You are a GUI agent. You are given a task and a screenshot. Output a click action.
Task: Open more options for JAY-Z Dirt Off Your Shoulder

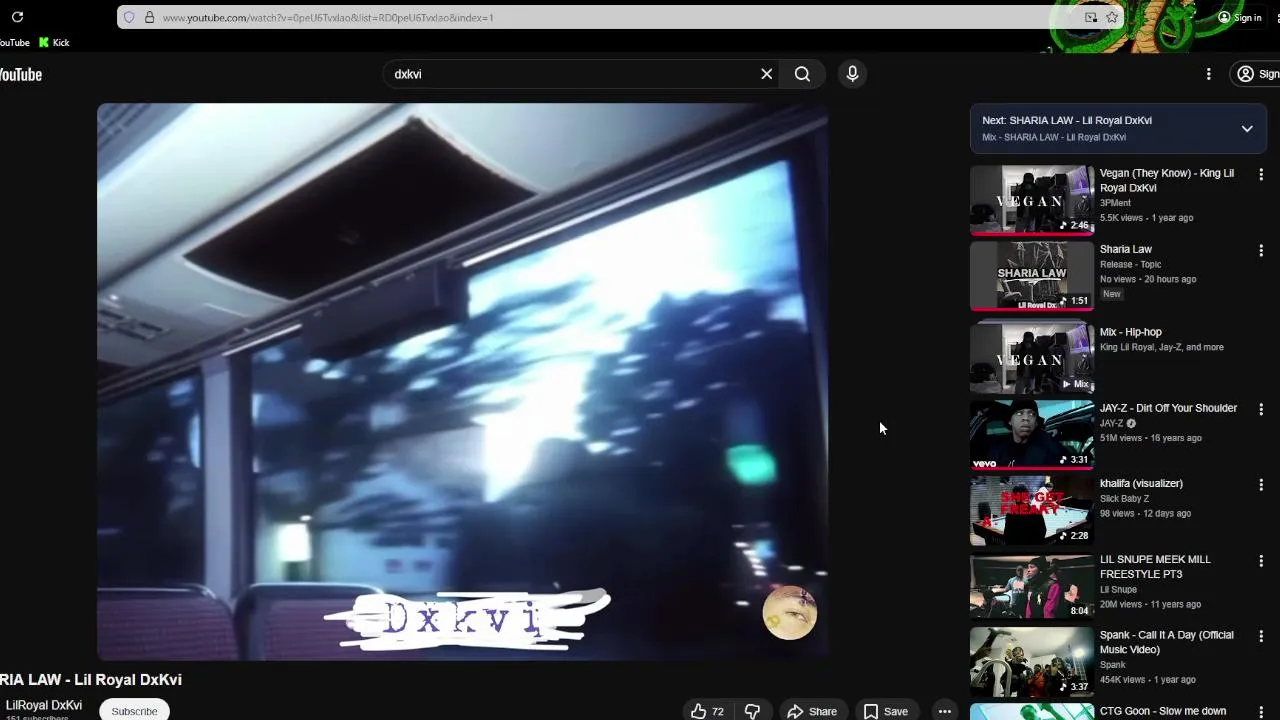pyautogui.click(x=1261, y=409)
